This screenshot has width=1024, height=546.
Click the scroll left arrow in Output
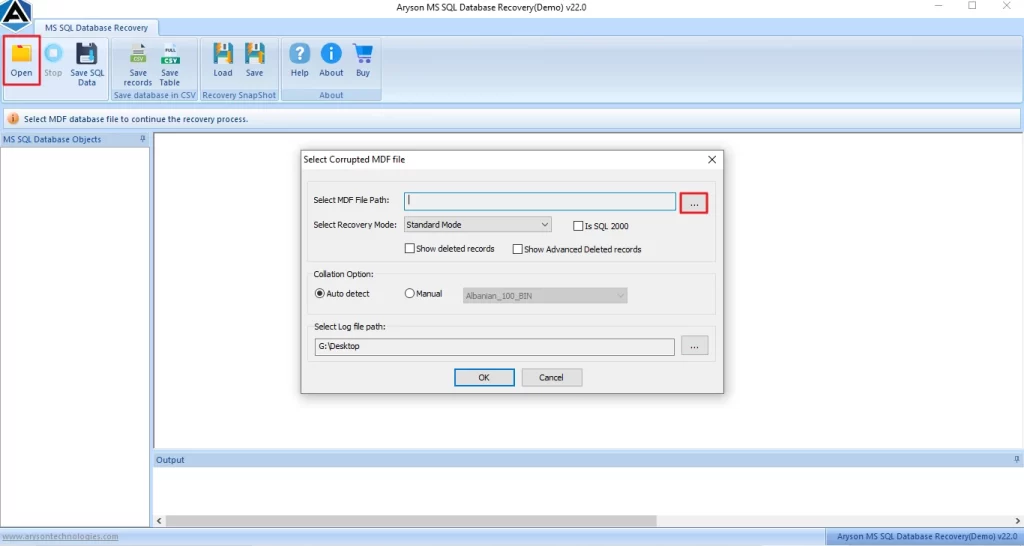coord(159,521)
